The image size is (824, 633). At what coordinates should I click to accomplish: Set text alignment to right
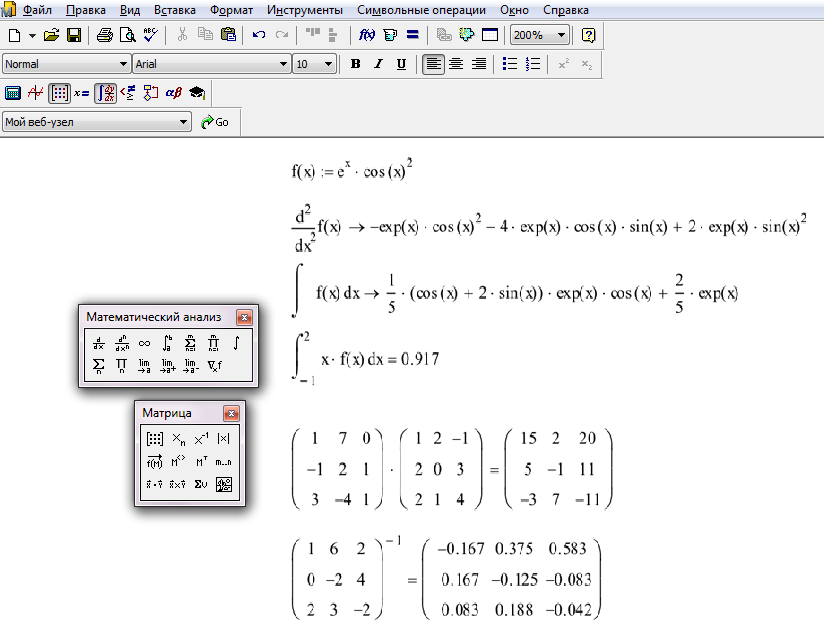click(x=479, y=64)
